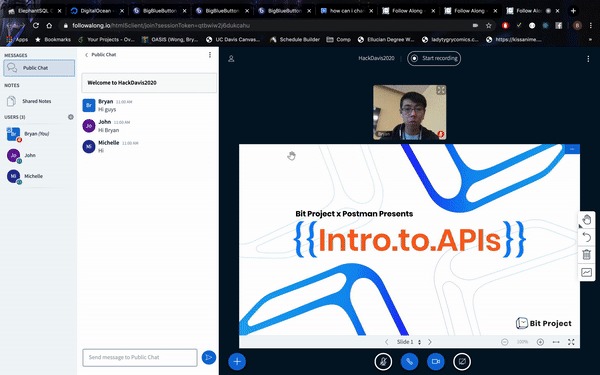600x375 pixels.
Task: Toggle the user list with person icon
Action: [231, 59]
